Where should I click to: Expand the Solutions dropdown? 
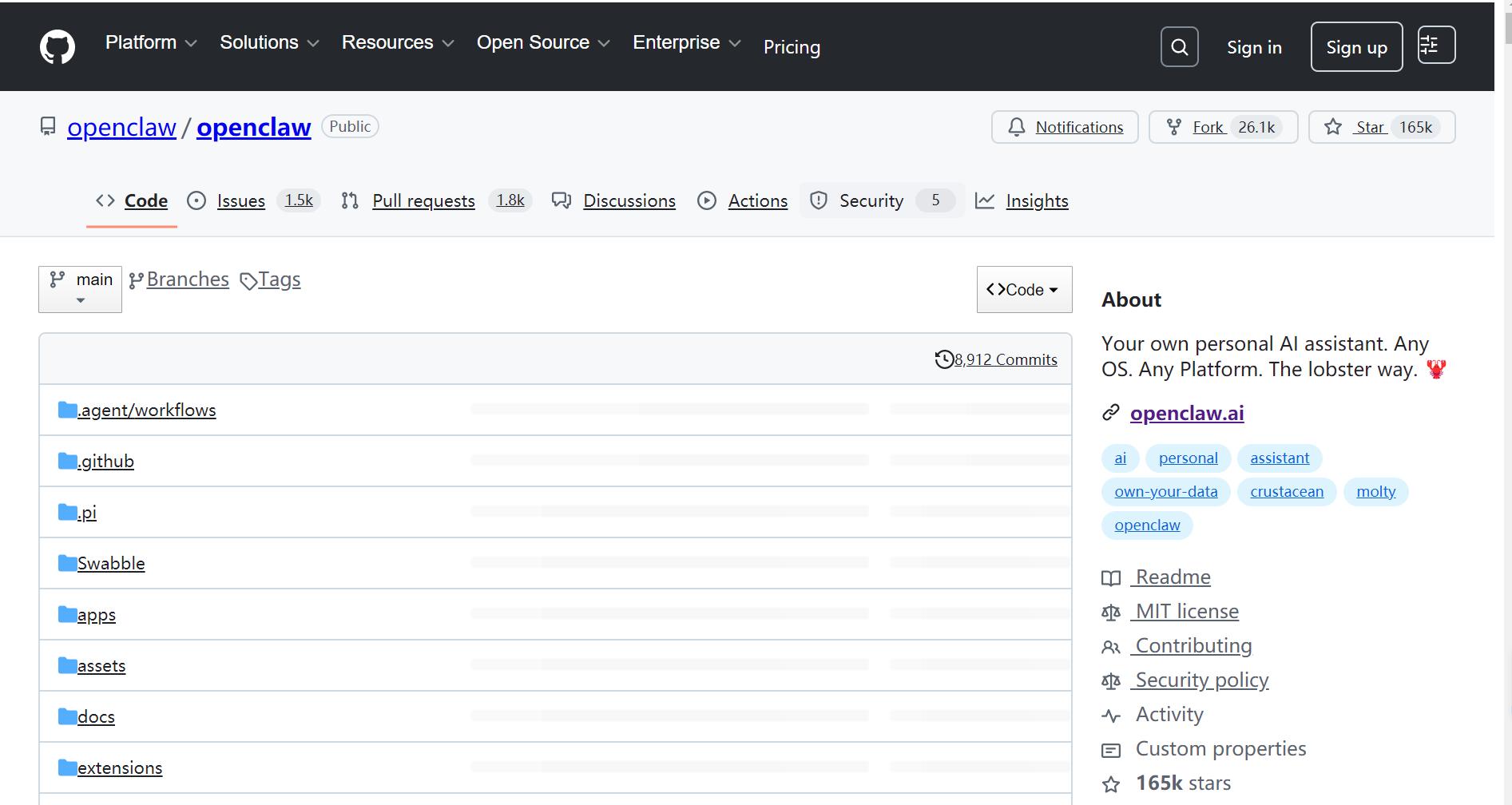pos(269,43)
